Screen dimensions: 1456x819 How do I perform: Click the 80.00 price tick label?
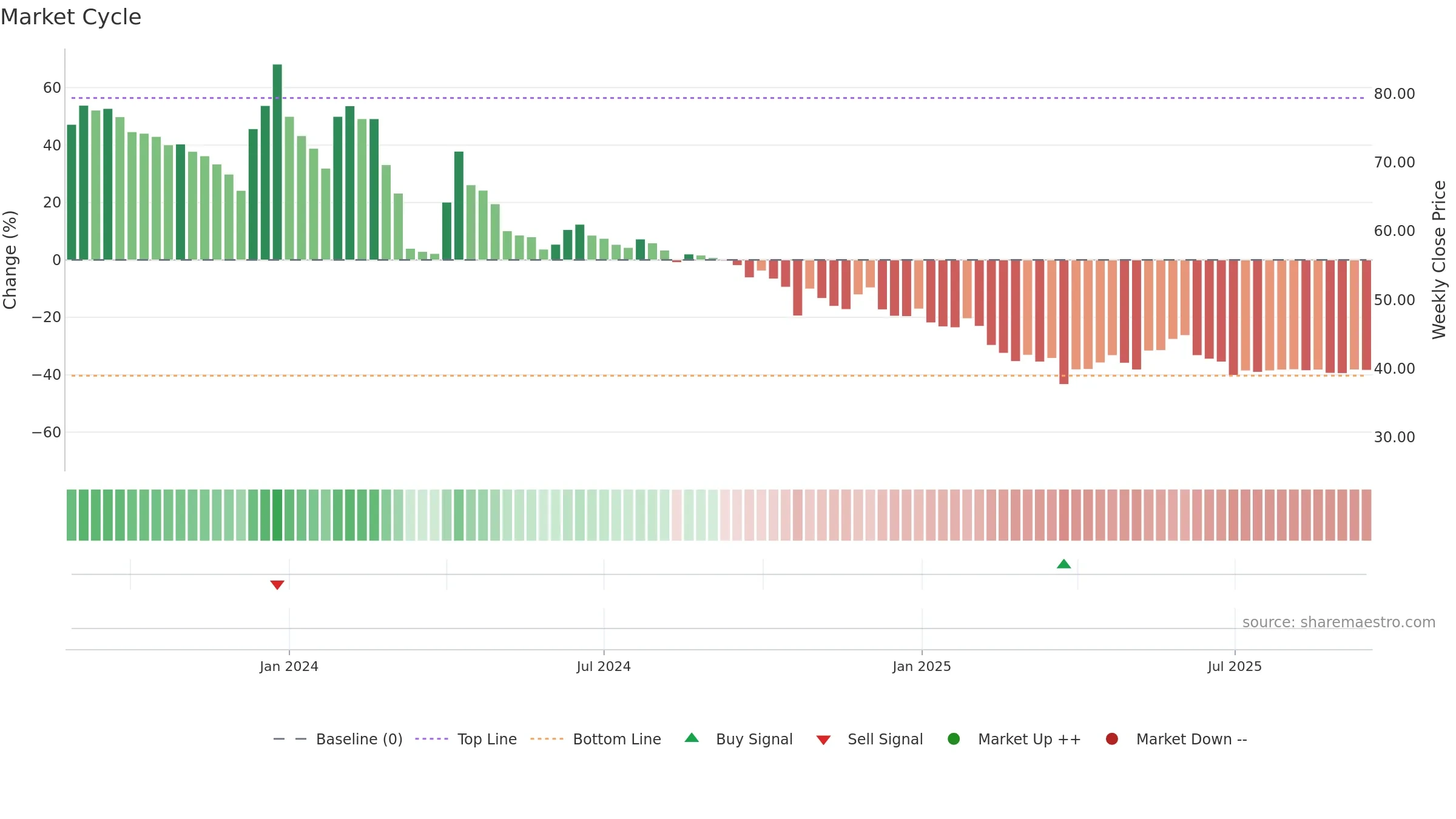(1394, 94)
